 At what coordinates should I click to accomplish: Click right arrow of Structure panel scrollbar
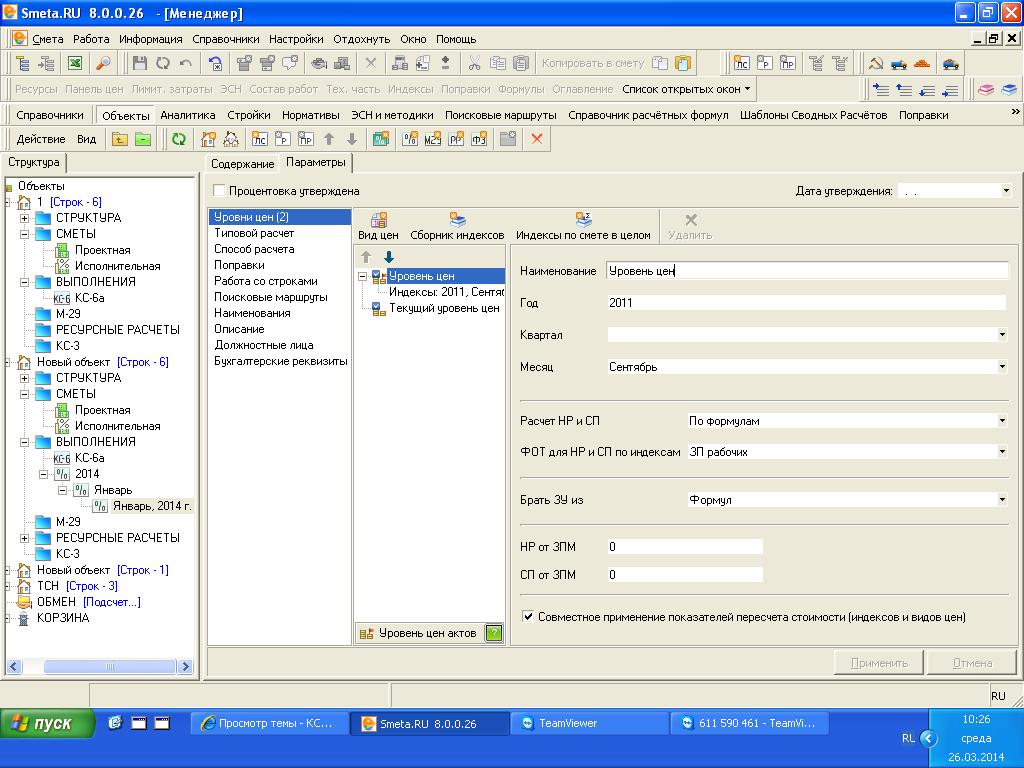click(x=185, y=666)
